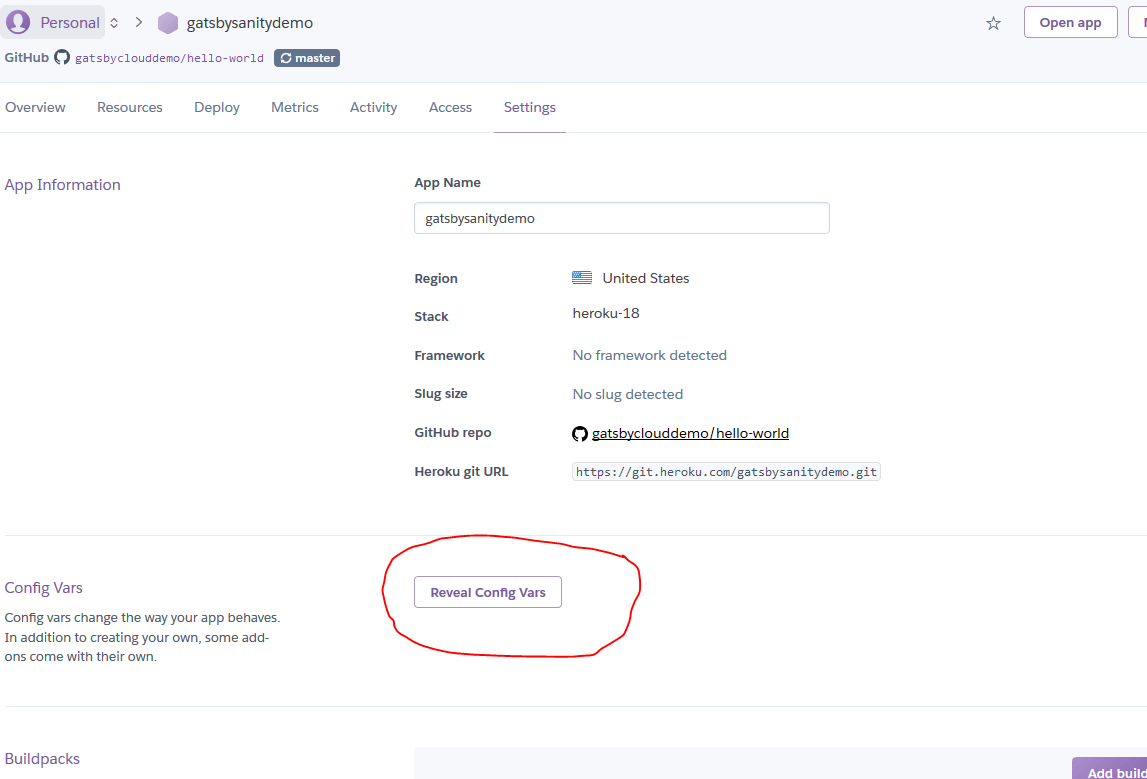Click the United States flag icon
Image resolution: width=1147 pixels, height=779 pixels.
(582, 277)
